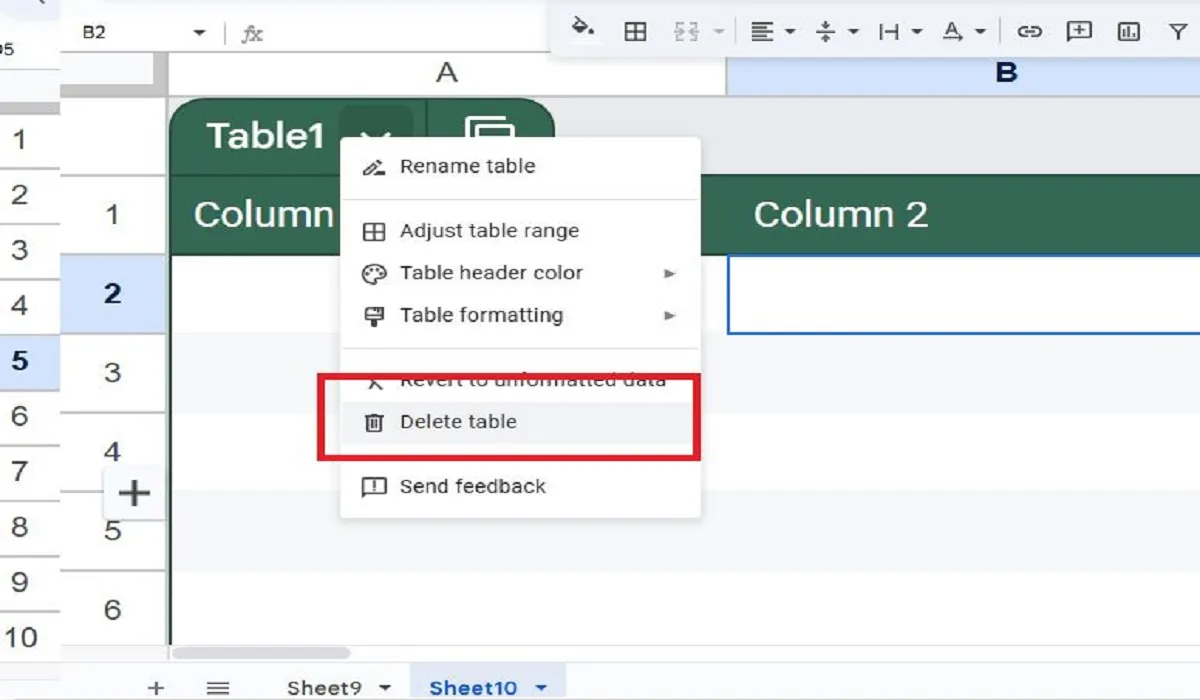Select the Merge cells icon
Image resolution: width=1200 pixels, height=700 pixels.
[x=686, y=31]
